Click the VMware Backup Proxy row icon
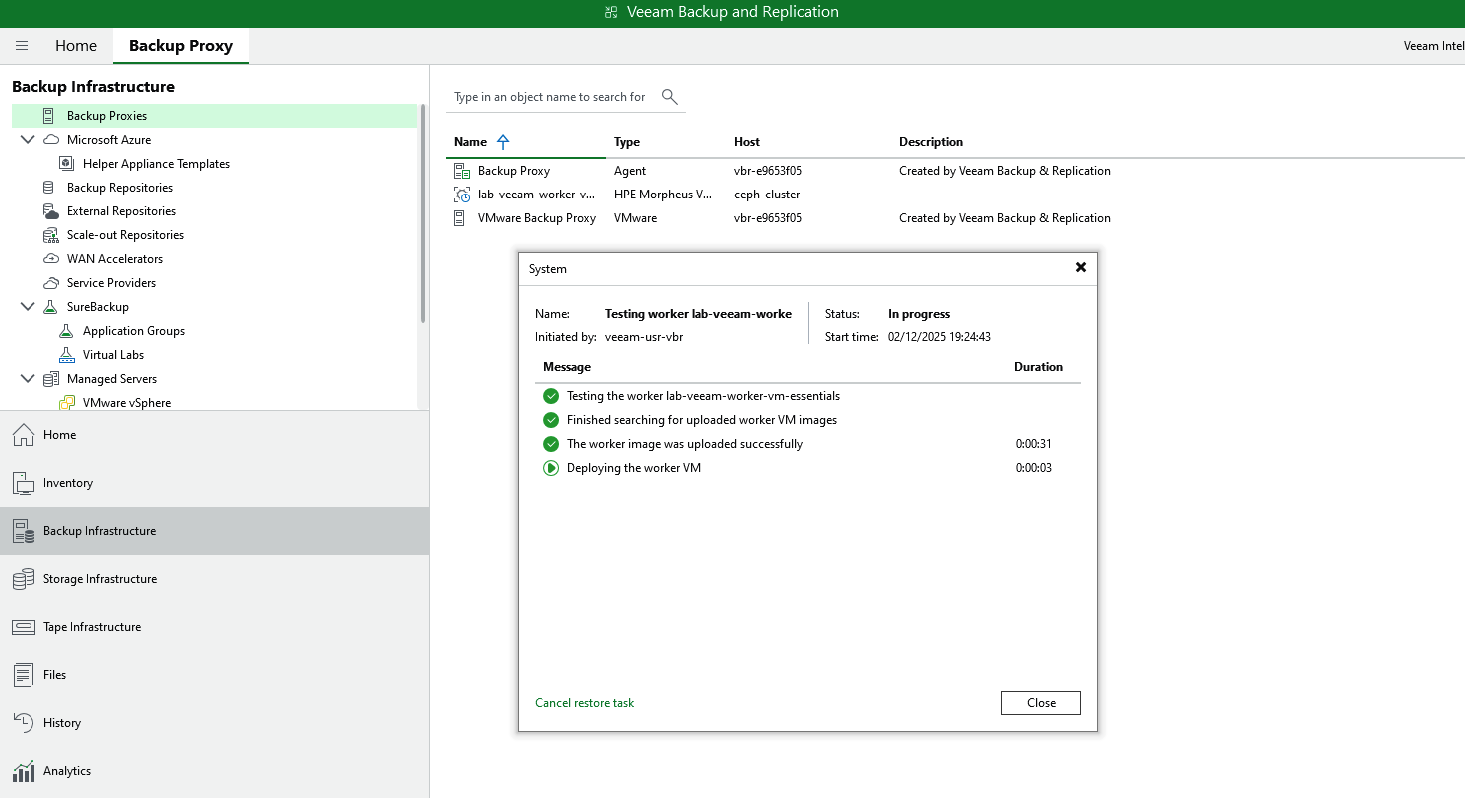This screenshot has height=798, width=1465. [461, 218]
